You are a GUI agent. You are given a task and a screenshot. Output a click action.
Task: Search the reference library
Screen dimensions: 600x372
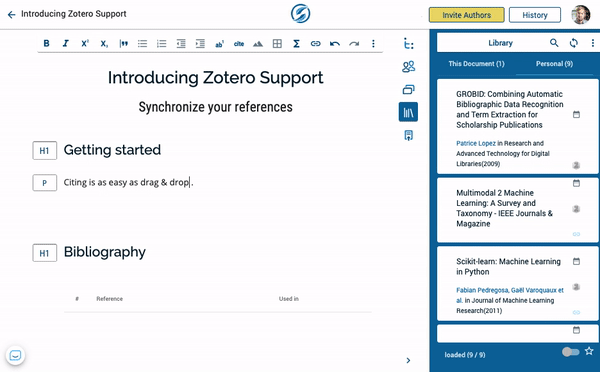pos(554,43)
